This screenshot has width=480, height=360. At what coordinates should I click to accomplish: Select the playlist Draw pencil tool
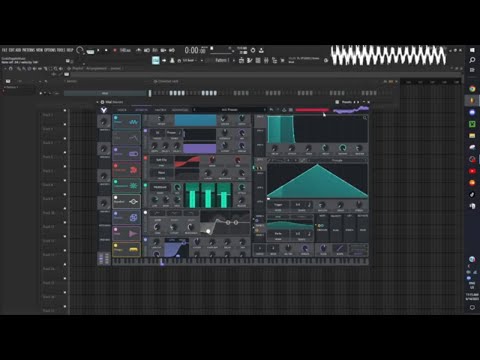point(19,68)
